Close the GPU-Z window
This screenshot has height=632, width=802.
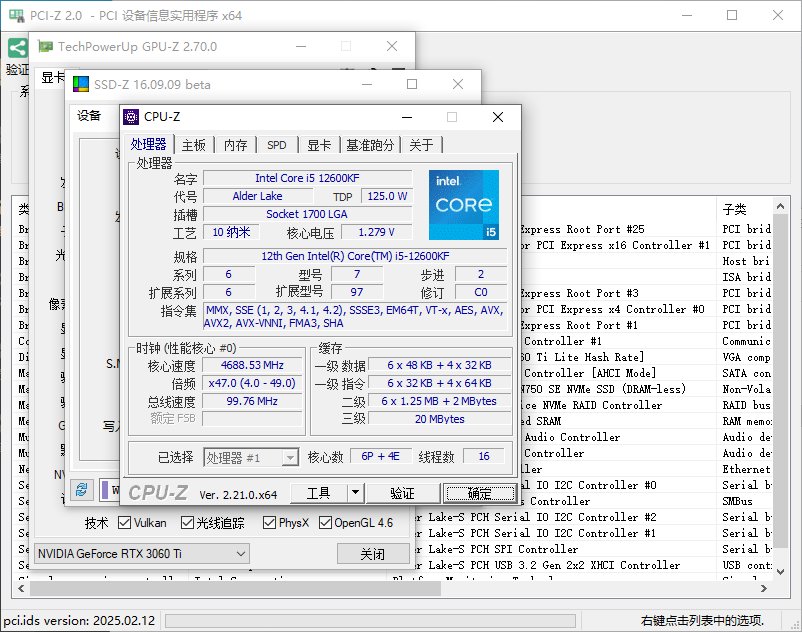point(392,46)
